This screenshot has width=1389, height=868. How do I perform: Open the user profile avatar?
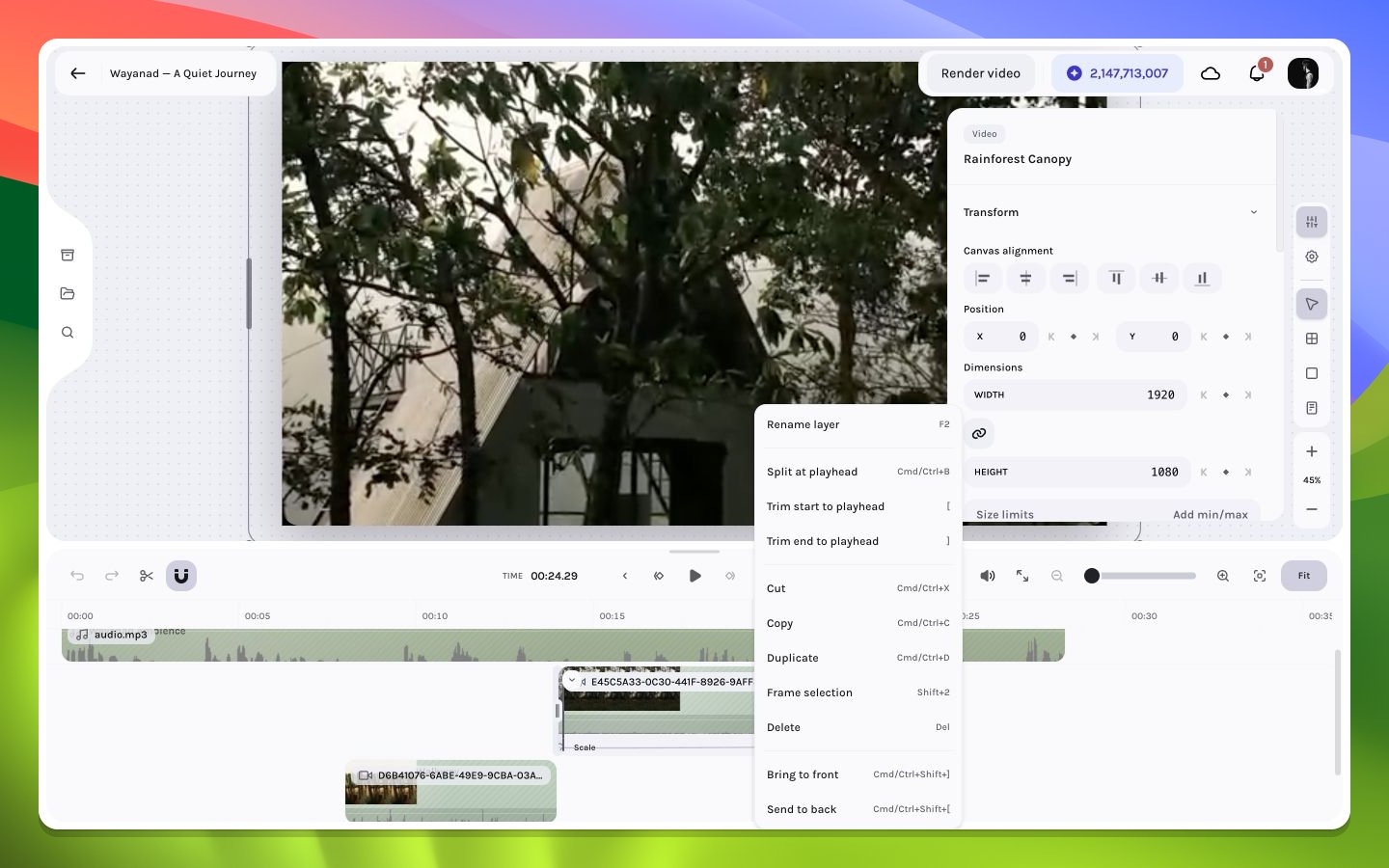1303,73
